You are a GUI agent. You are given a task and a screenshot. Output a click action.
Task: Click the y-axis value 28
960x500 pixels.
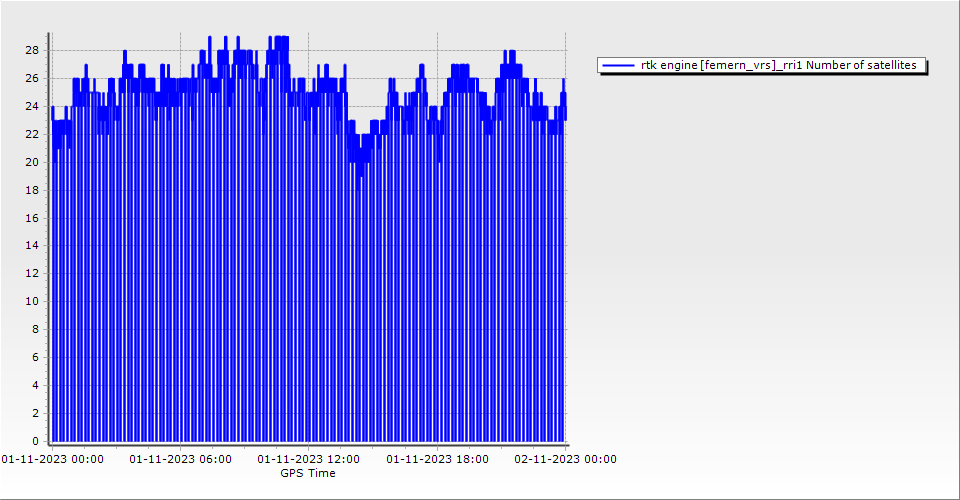click(32, 50)
